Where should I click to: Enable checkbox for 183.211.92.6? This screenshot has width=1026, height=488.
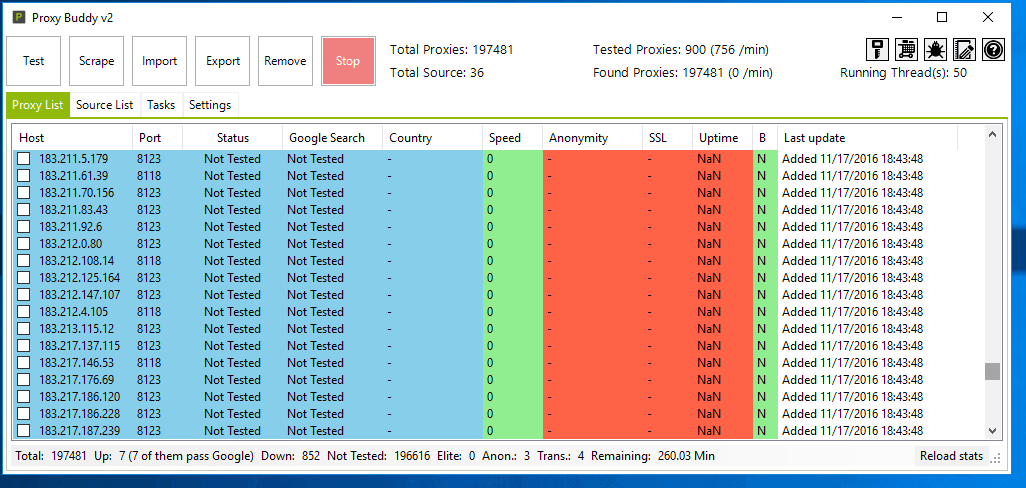click(24, 227)
